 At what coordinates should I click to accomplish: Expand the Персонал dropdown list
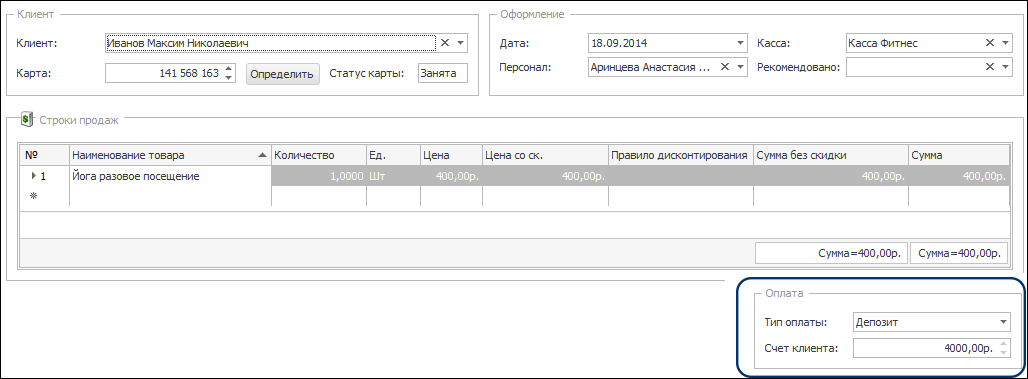pyautogui.click(x=740, y=67)
